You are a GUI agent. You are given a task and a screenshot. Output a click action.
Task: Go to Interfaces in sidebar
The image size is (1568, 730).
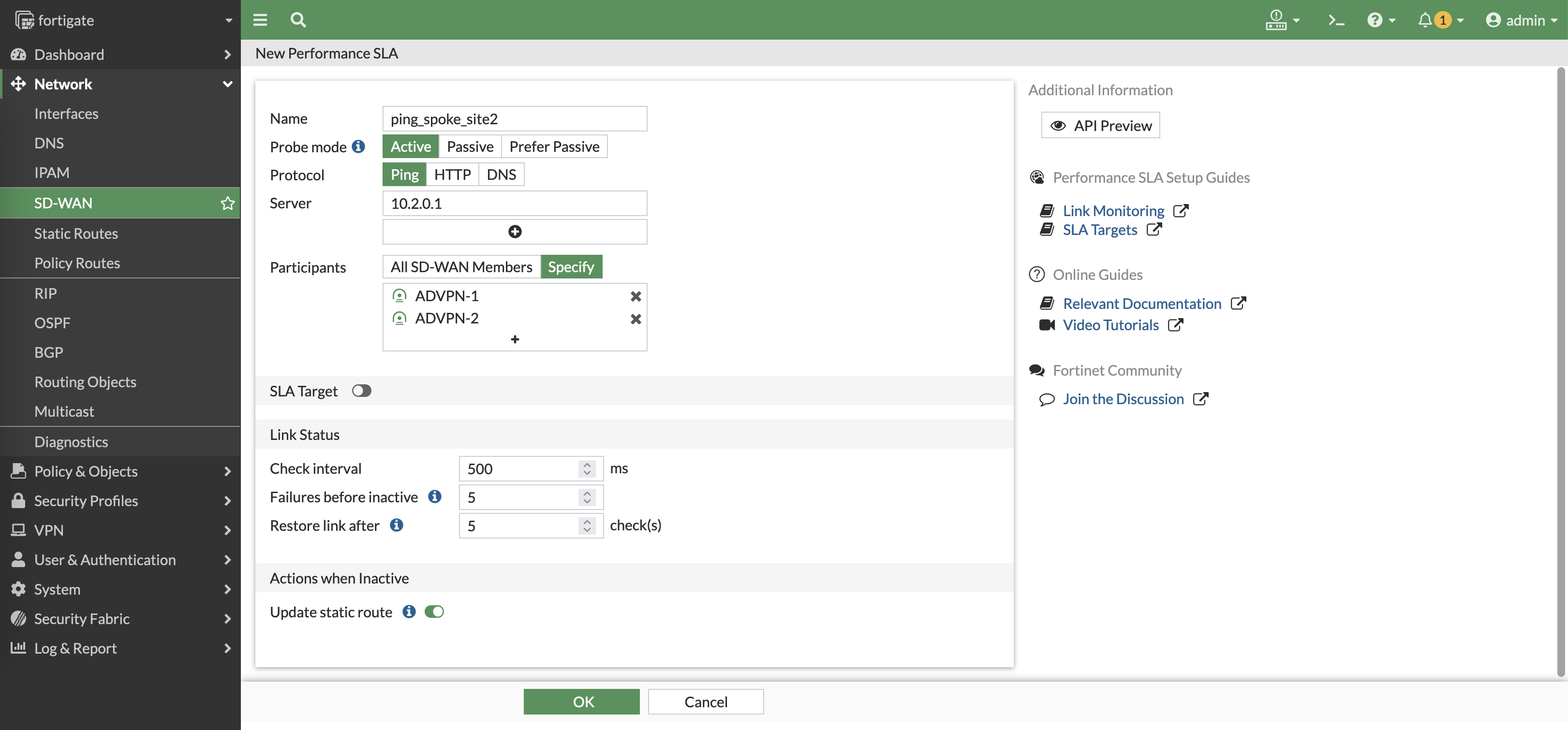(66, 114)
